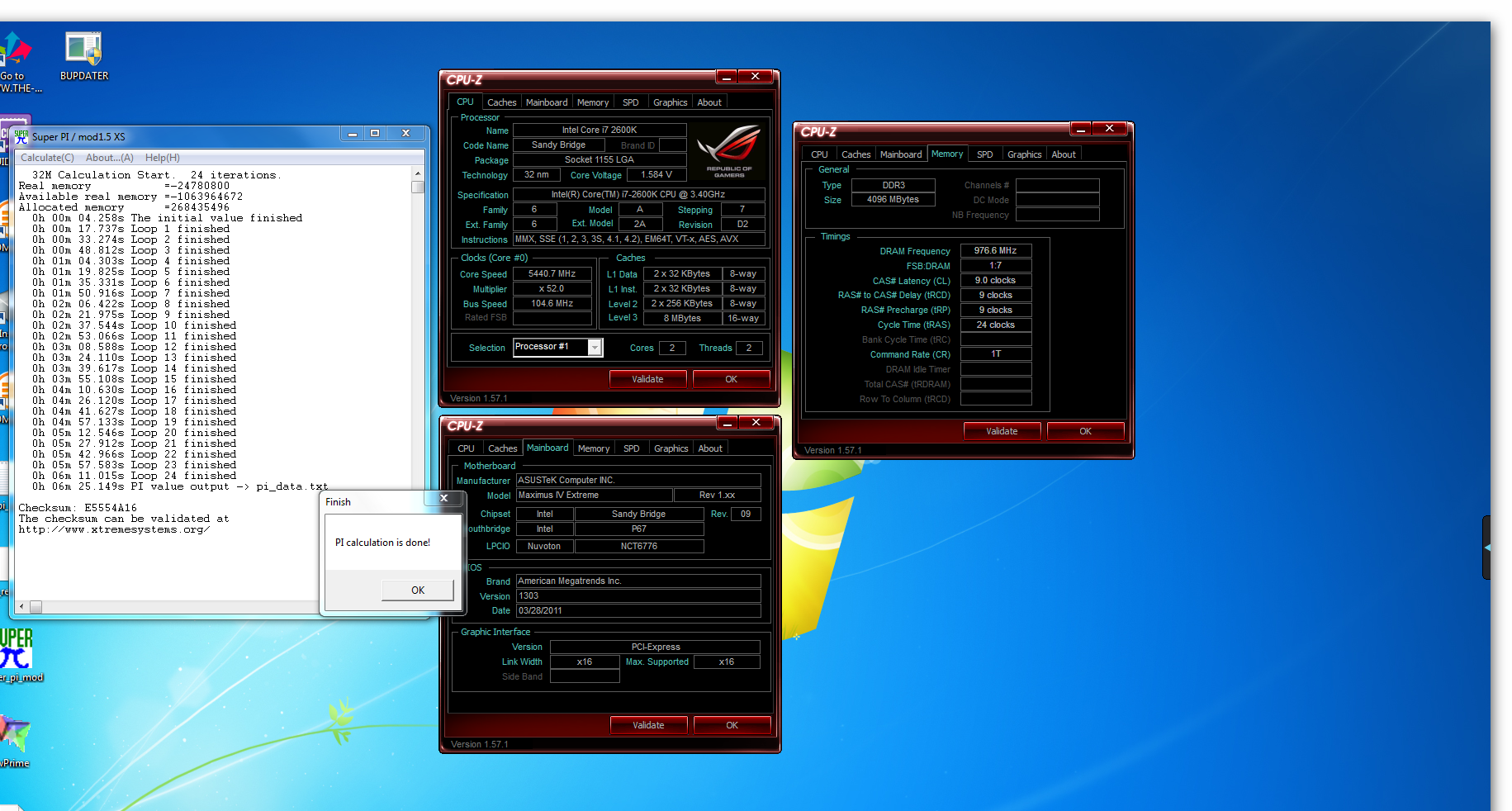This screenshot has height=811, width=1512.
Task: Click the Super PI vertical scrollbar up arrow
Action: click(x=418, y=173)
